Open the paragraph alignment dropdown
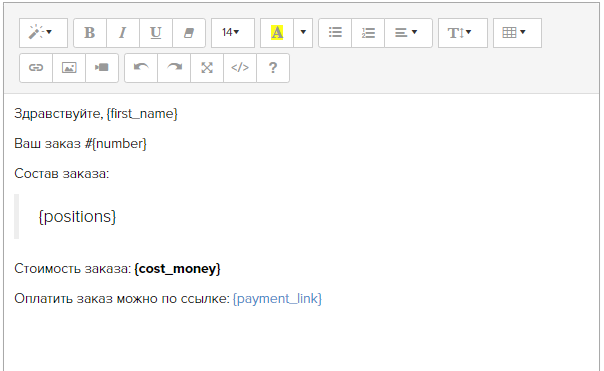Image resolution: width=604 pixels, height=371 pixels. (x=408, y=33)
